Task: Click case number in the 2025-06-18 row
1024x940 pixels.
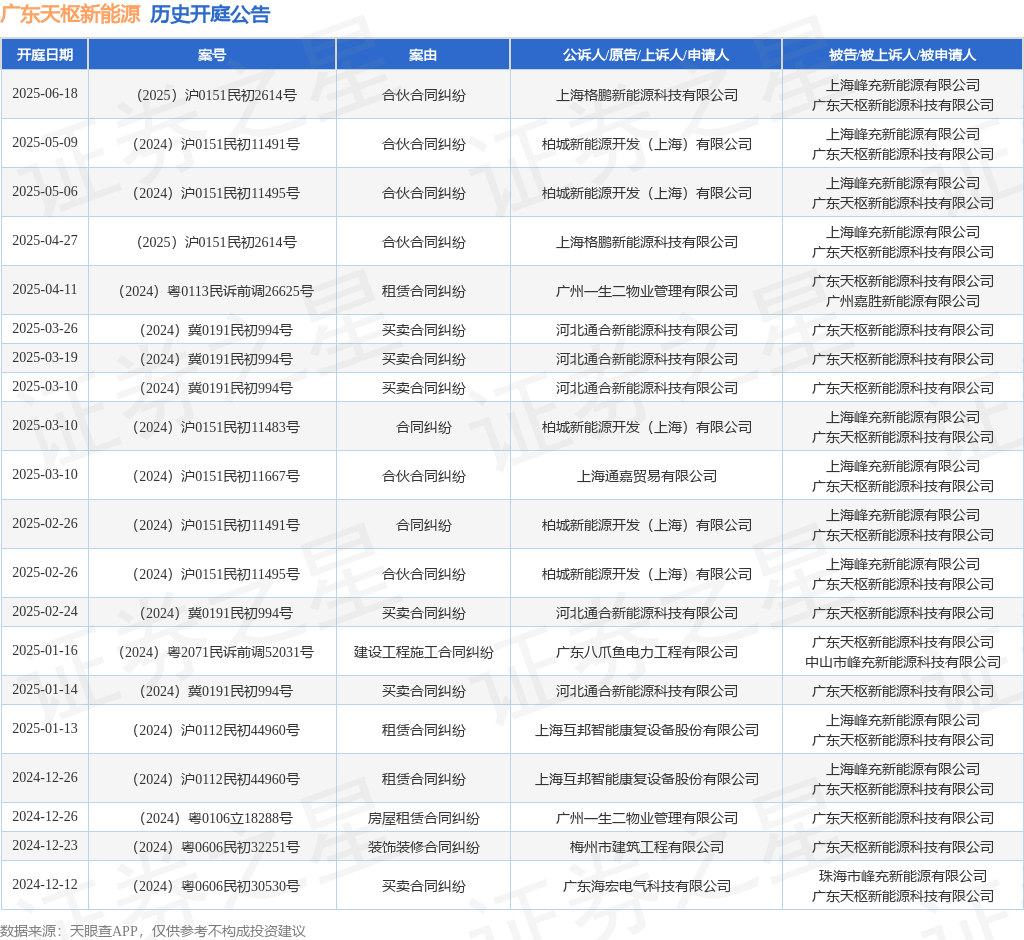Action: 216,95
